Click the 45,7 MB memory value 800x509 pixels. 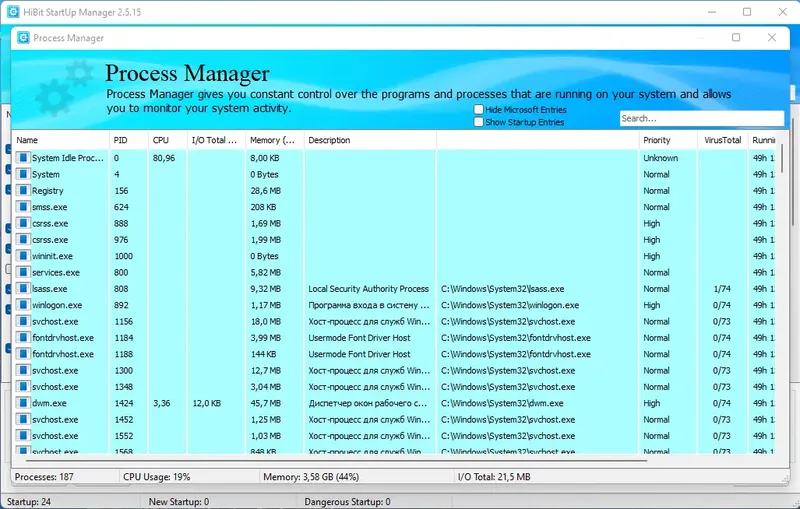pos(265,403)
